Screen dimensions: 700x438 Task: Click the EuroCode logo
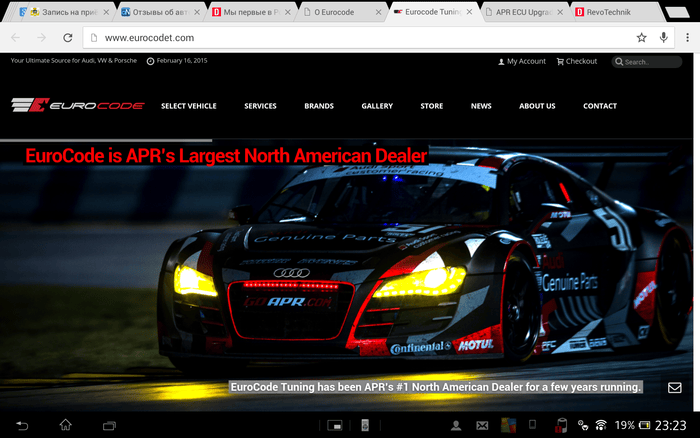pos(78,105)
